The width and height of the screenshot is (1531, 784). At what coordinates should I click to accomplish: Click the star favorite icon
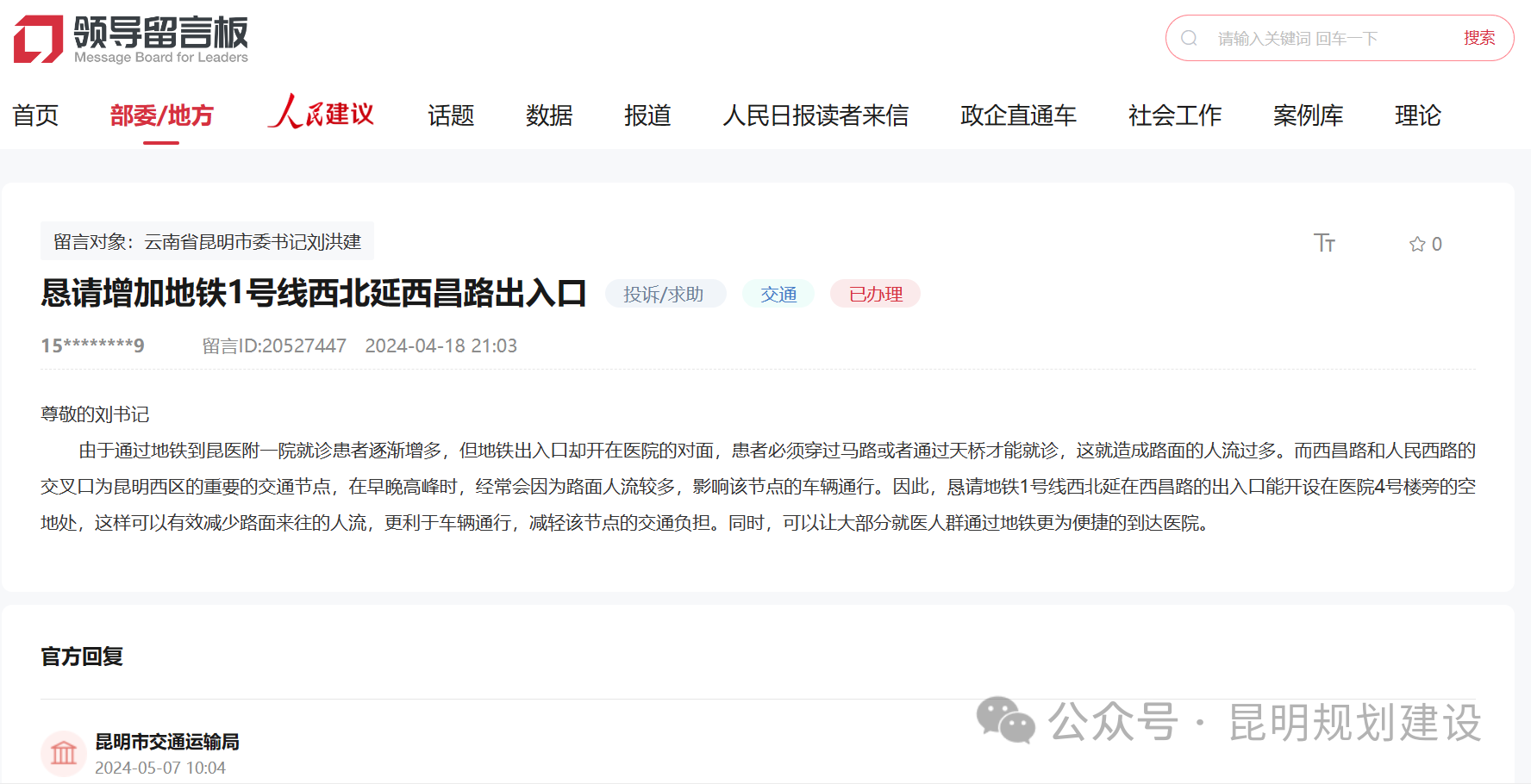1416,244
